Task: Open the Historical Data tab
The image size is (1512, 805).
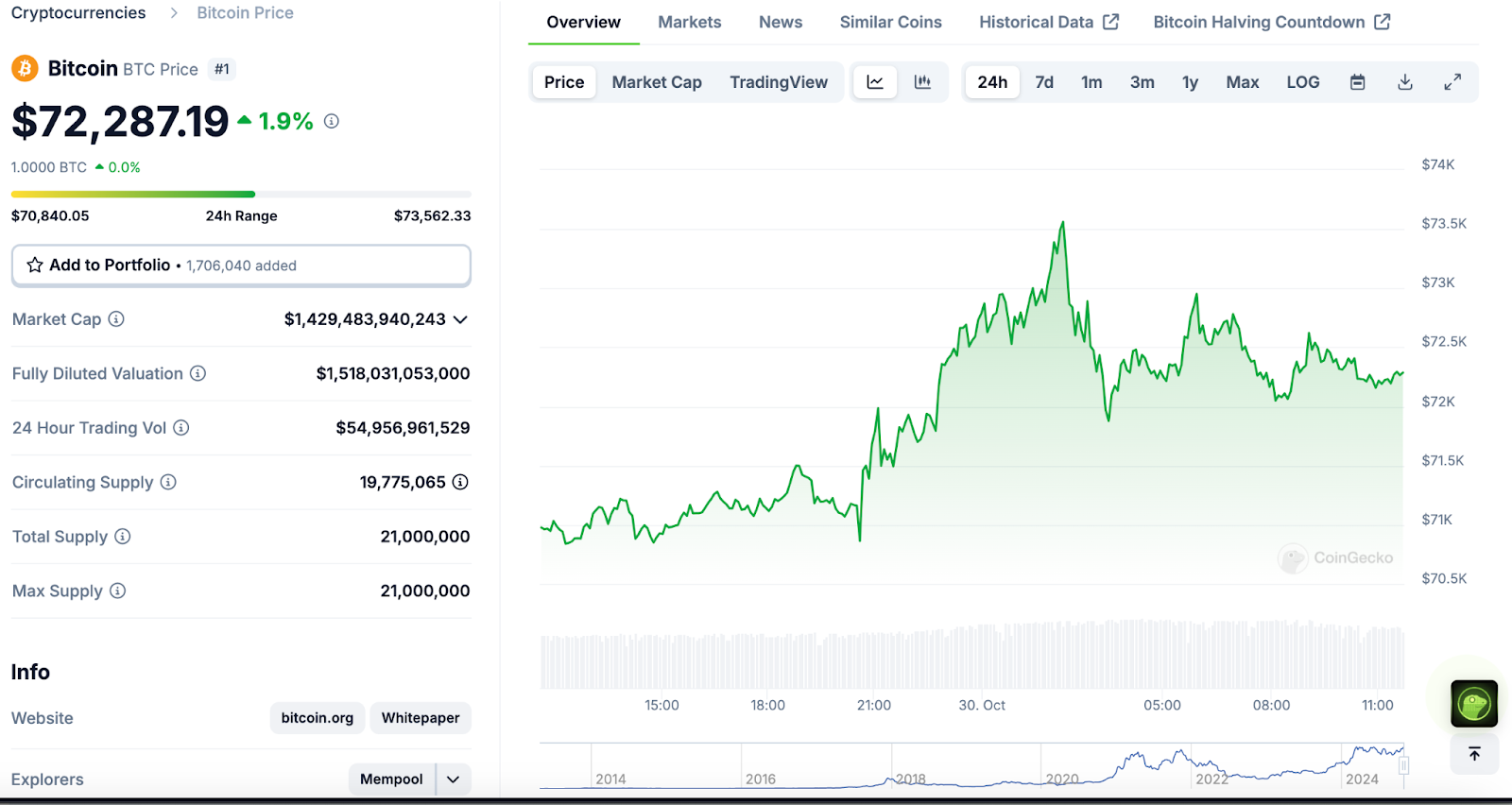Action: point(1049,22)
